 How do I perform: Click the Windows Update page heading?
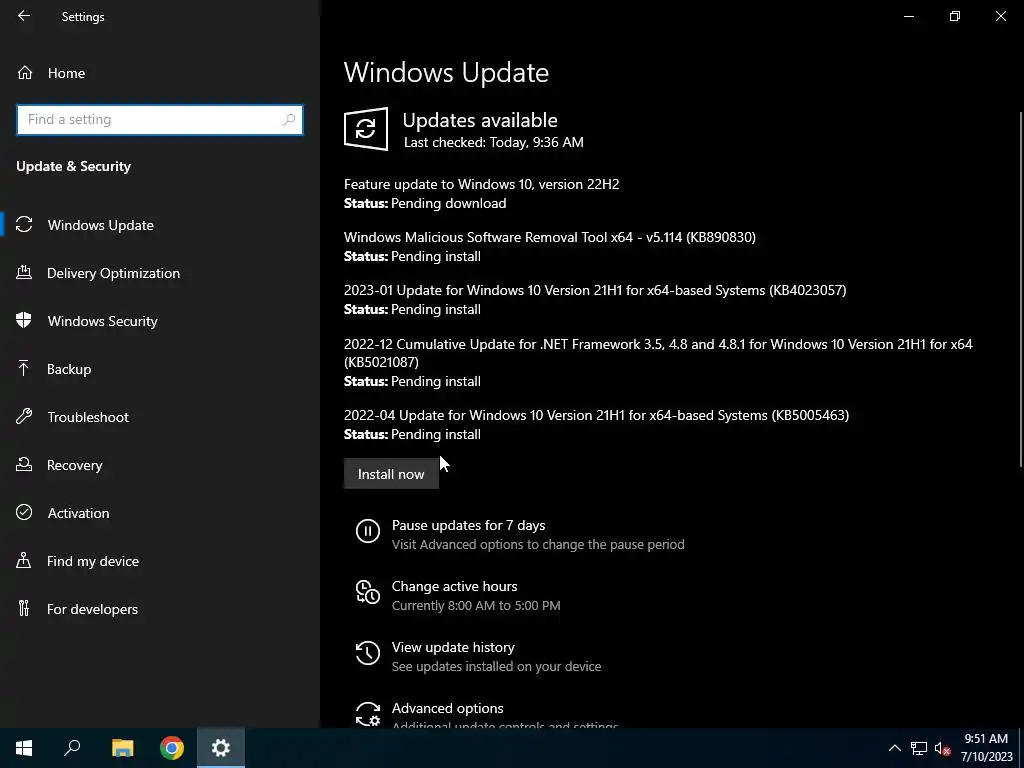[446, 72]
